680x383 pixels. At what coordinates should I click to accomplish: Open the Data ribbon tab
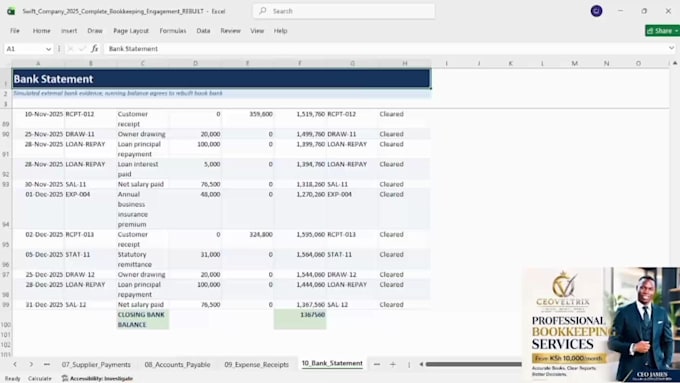tap(203, 31)
